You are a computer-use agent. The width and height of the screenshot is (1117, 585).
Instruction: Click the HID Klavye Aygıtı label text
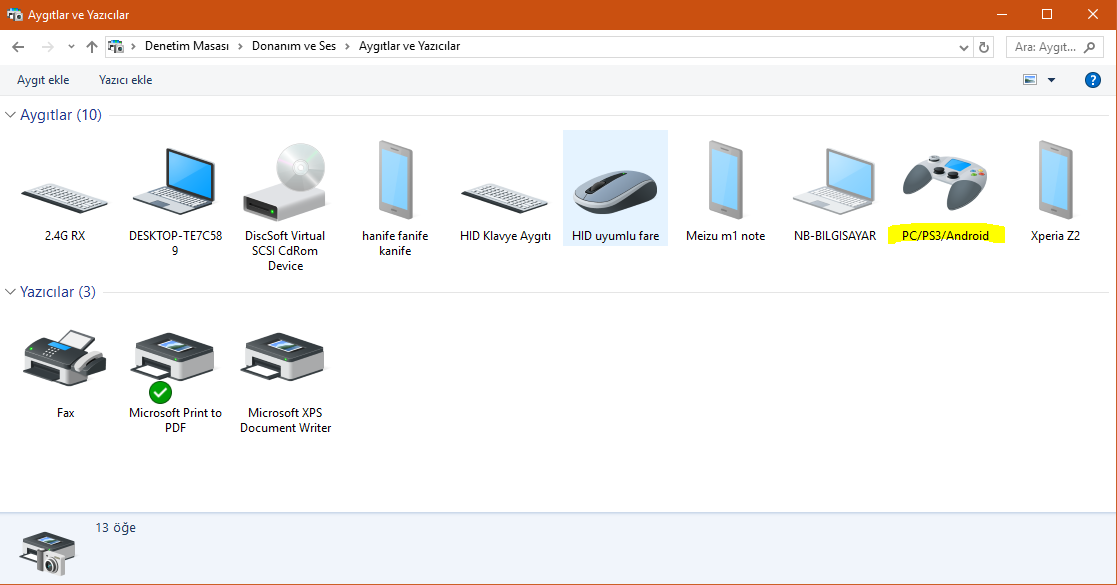[x=505, y=235]
